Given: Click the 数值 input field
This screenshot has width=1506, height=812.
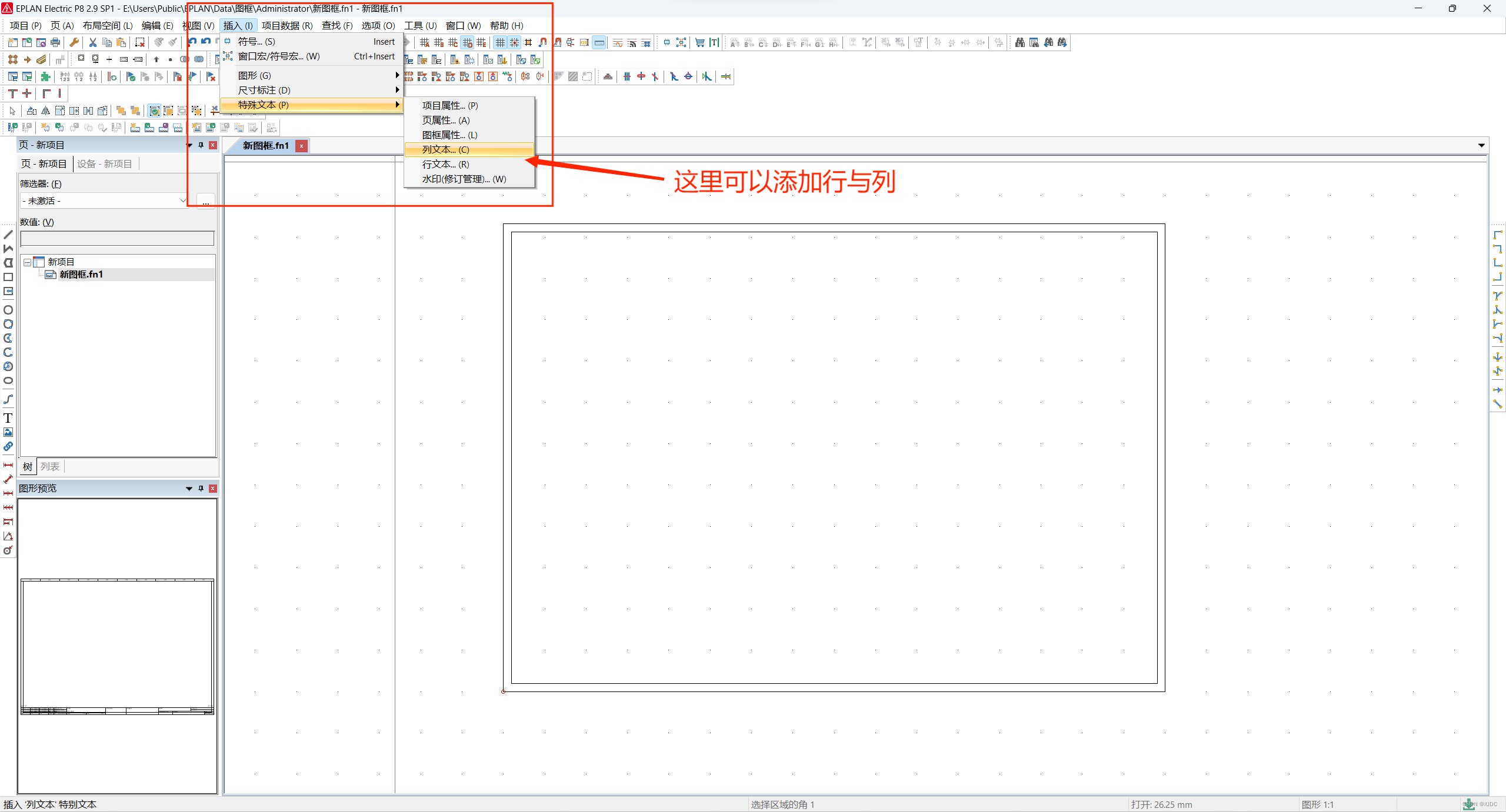Looking at the screenshot, I should click(x=117, y=238).
